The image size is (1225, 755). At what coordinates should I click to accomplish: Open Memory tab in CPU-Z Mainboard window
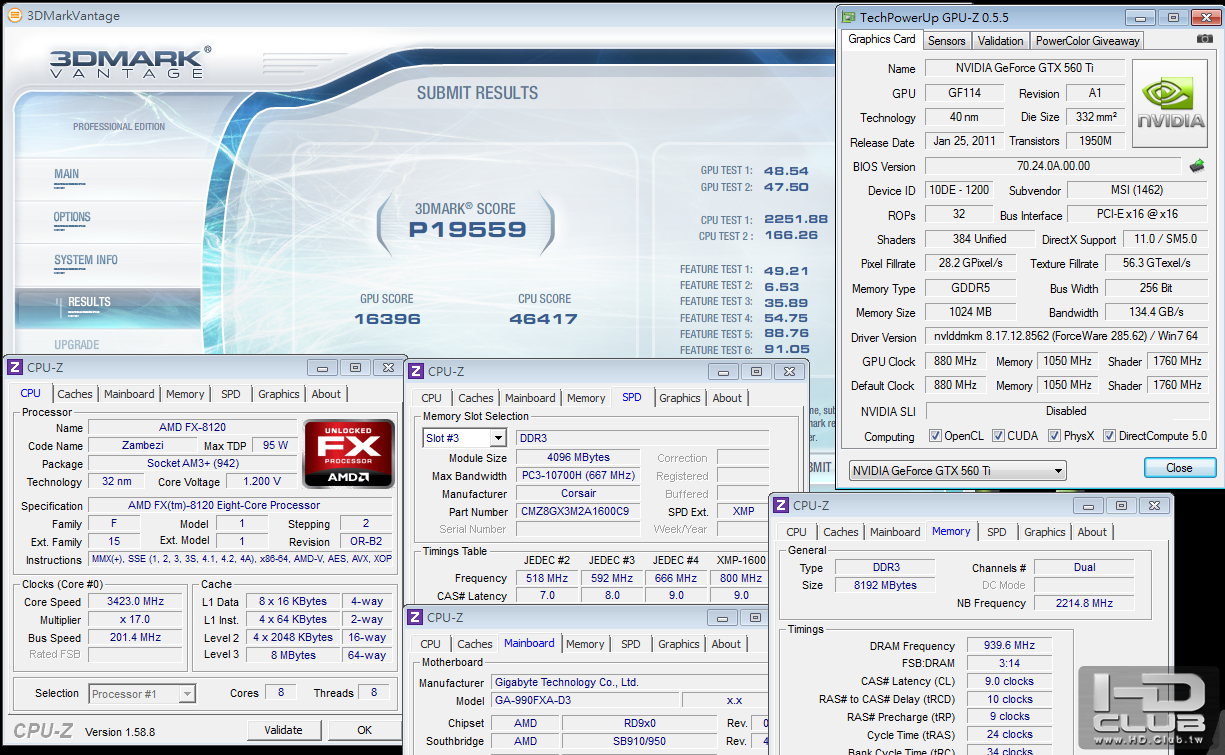pyautogui.click(x=585, y=644)
